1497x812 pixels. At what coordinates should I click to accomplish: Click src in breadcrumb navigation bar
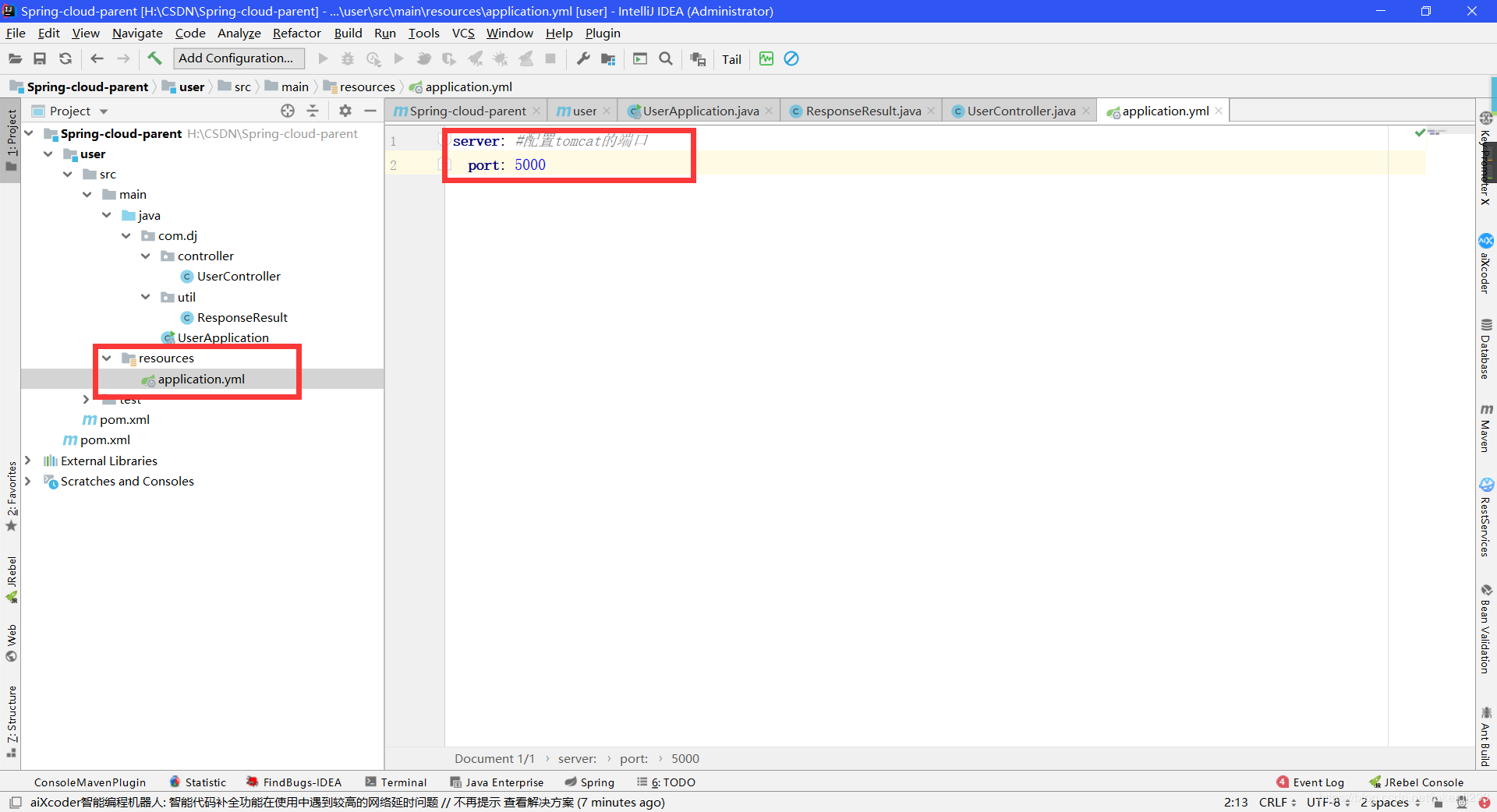tap(242, 87)
